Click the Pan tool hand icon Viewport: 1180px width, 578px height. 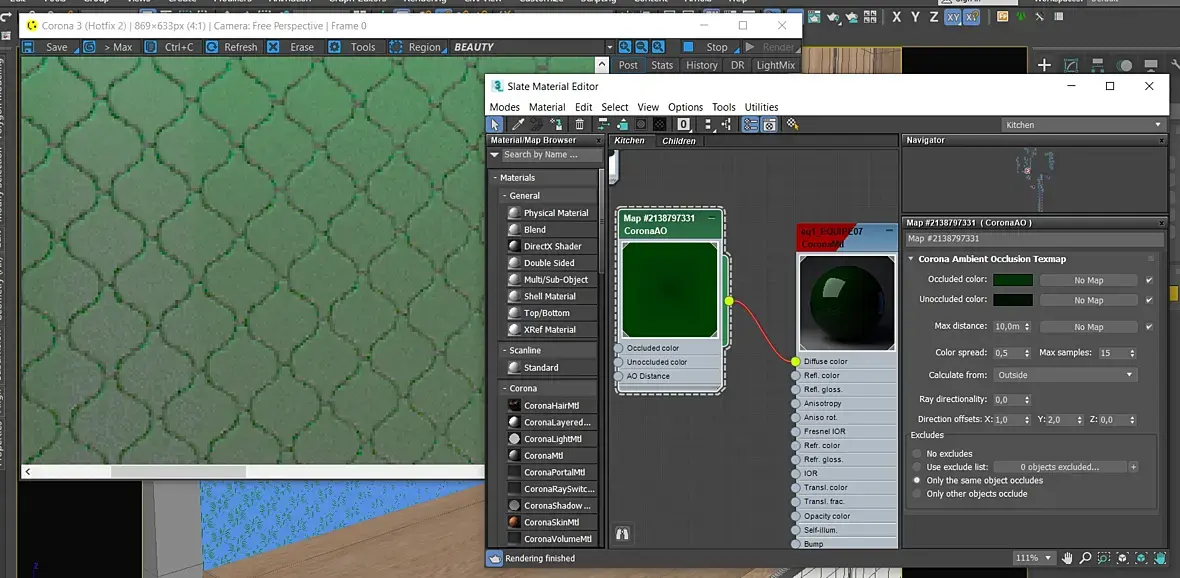point(1067,558)
